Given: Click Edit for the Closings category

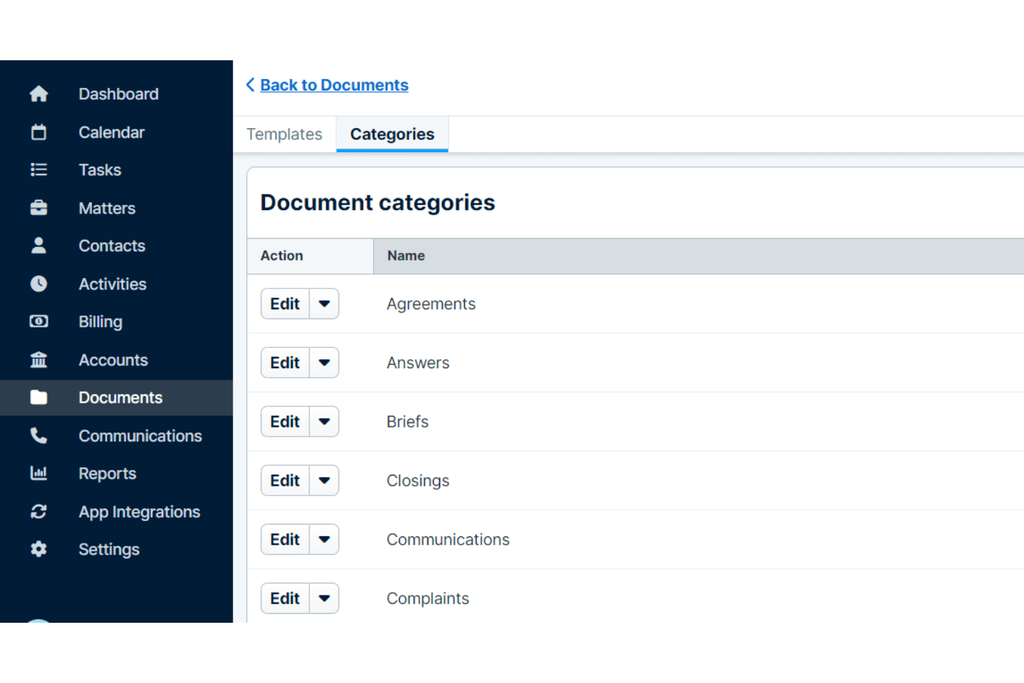Looking at the screenshot, I should tap(285, 481).
